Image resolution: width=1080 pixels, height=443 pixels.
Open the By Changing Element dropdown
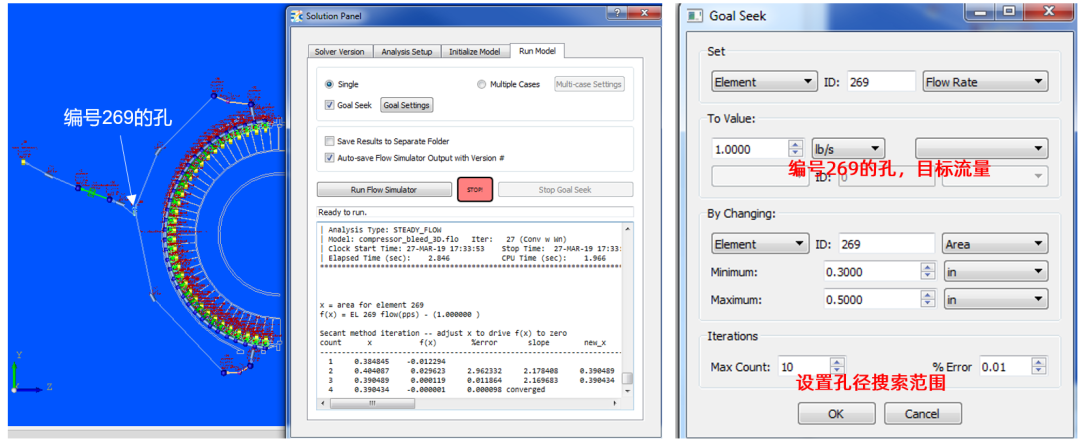[x=759, y=243]
